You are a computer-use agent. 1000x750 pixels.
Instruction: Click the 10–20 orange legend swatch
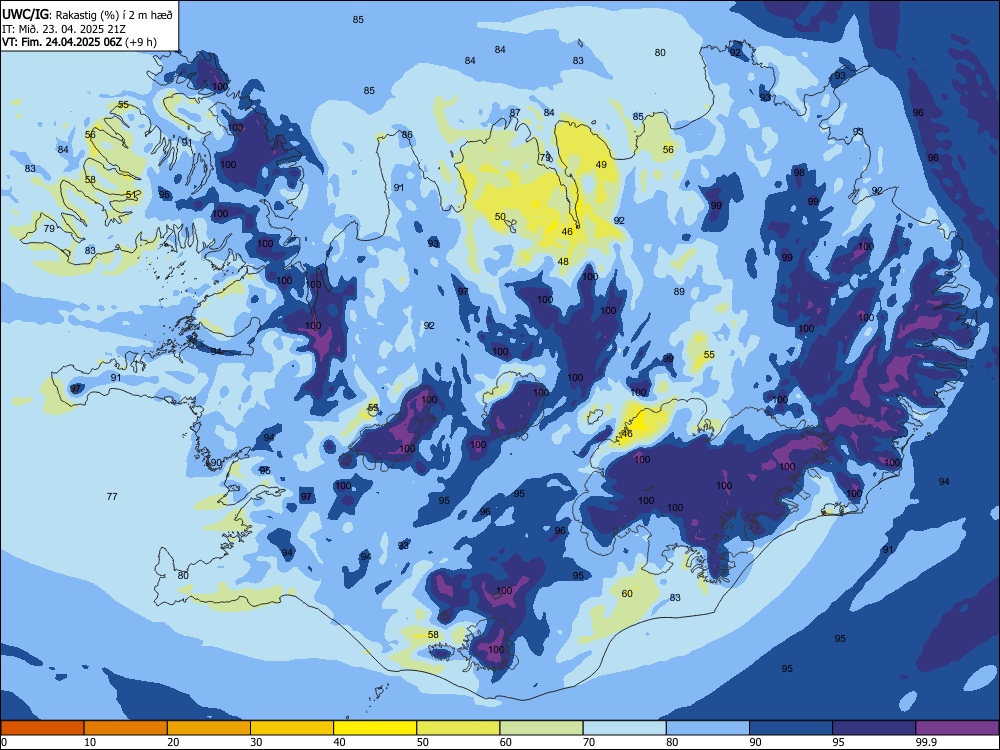tap(126, 728)
